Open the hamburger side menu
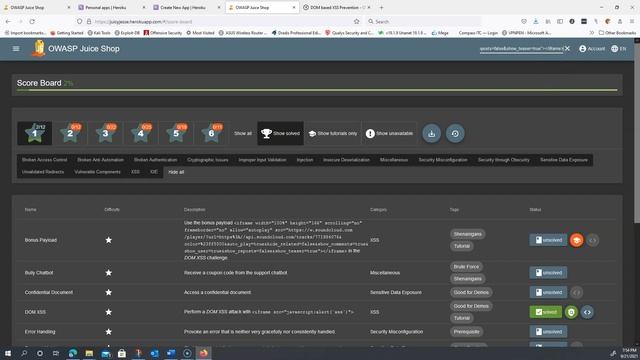Image resolution: width=640 pixels, height=360 pixels. [16, 49]
